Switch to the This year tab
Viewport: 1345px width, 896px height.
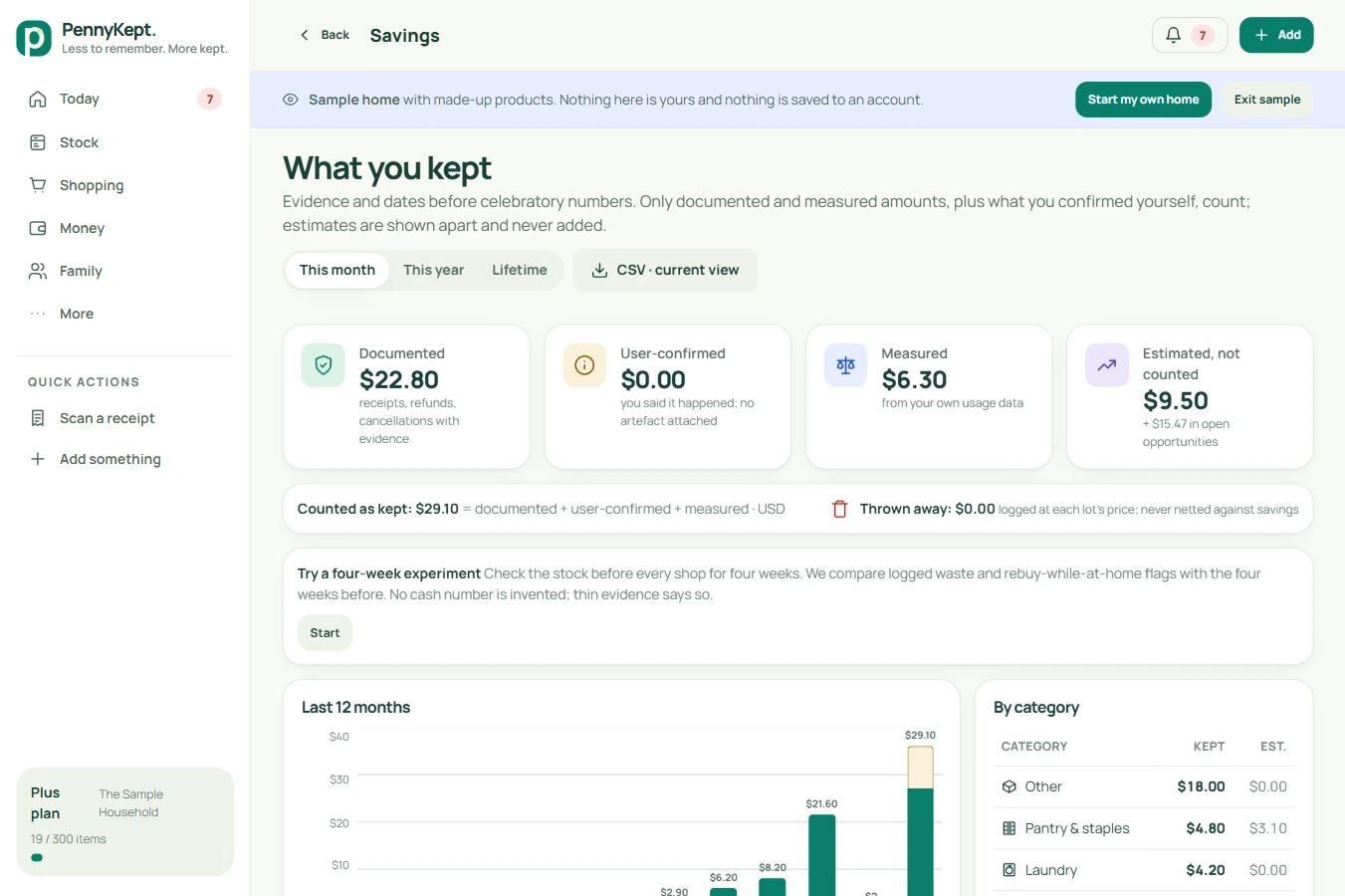433,270
